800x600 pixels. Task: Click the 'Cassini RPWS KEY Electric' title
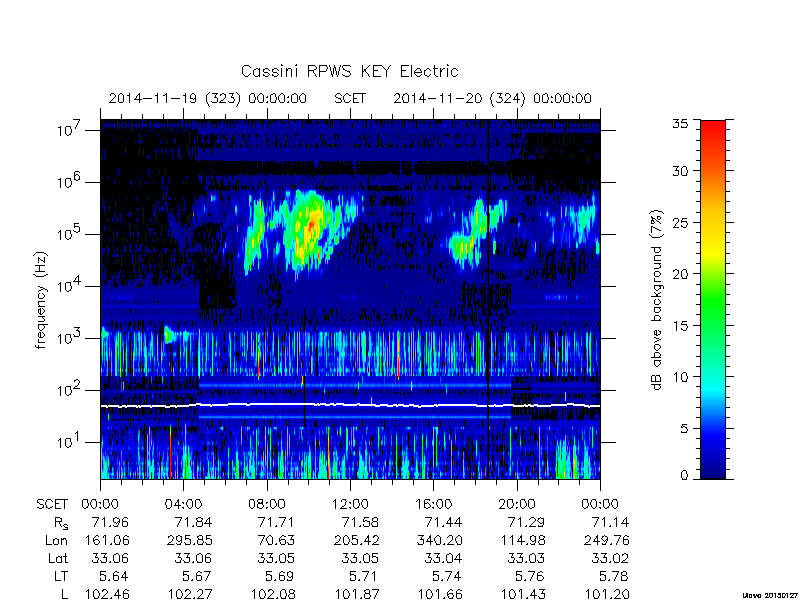[349, 71]
